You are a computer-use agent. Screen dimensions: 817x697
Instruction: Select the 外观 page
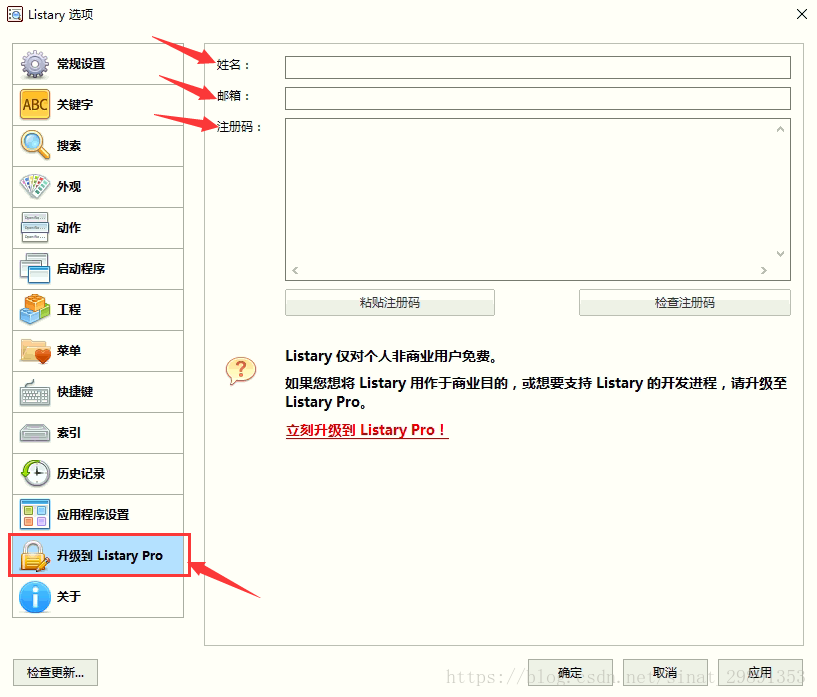[98, 186]
